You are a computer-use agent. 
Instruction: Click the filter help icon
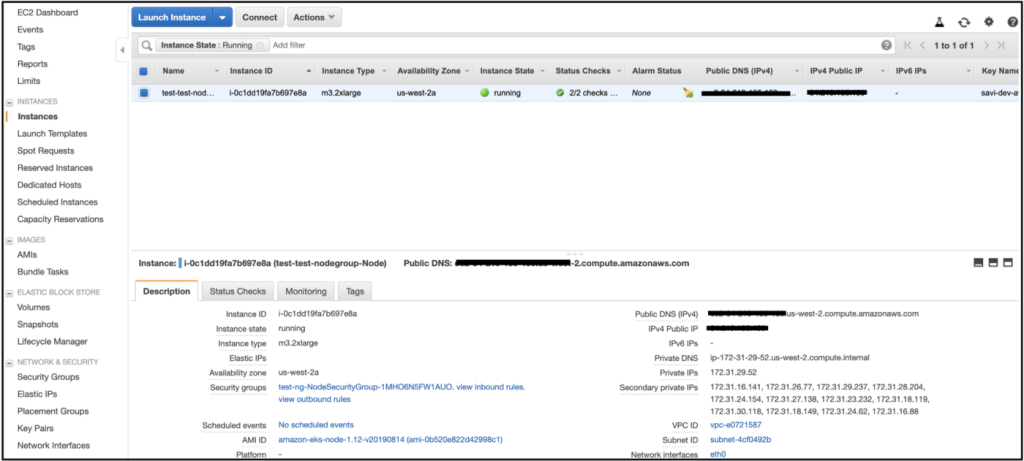coord(886,45)
